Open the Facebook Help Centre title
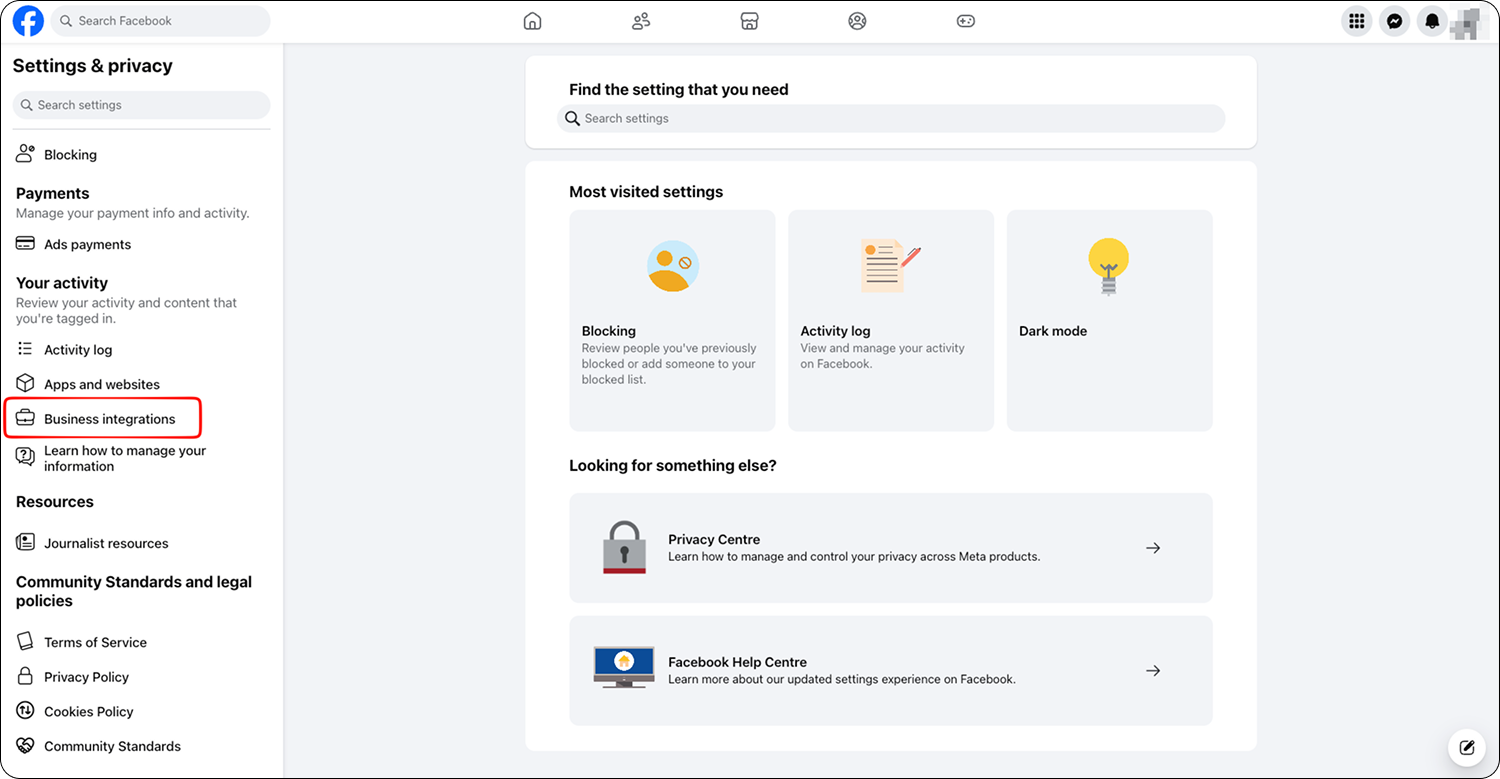The height and width of the screenshot is (779, 1500). pos(737,662)
